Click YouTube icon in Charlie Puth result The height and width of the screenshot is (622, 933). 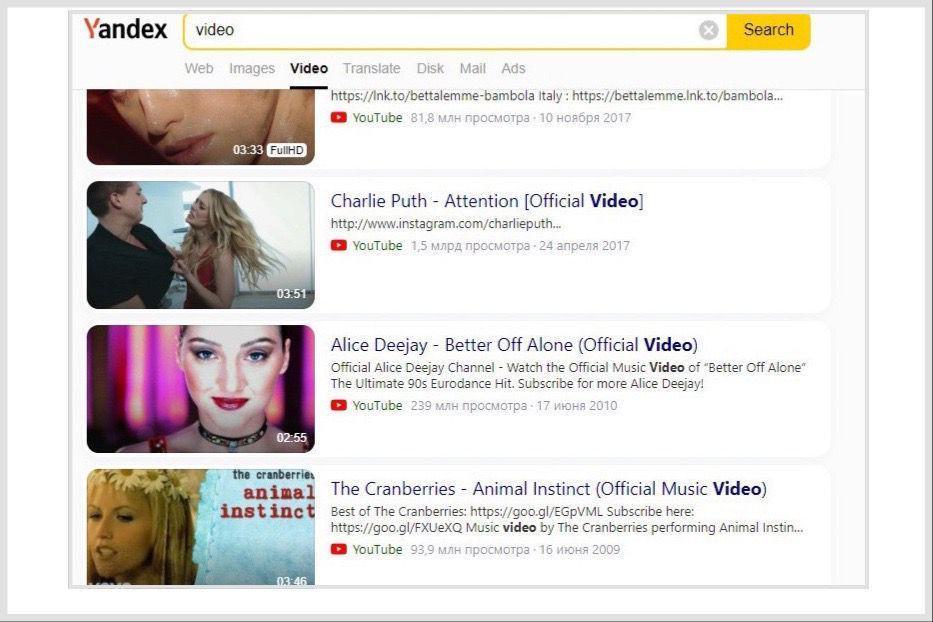point(339,245)
